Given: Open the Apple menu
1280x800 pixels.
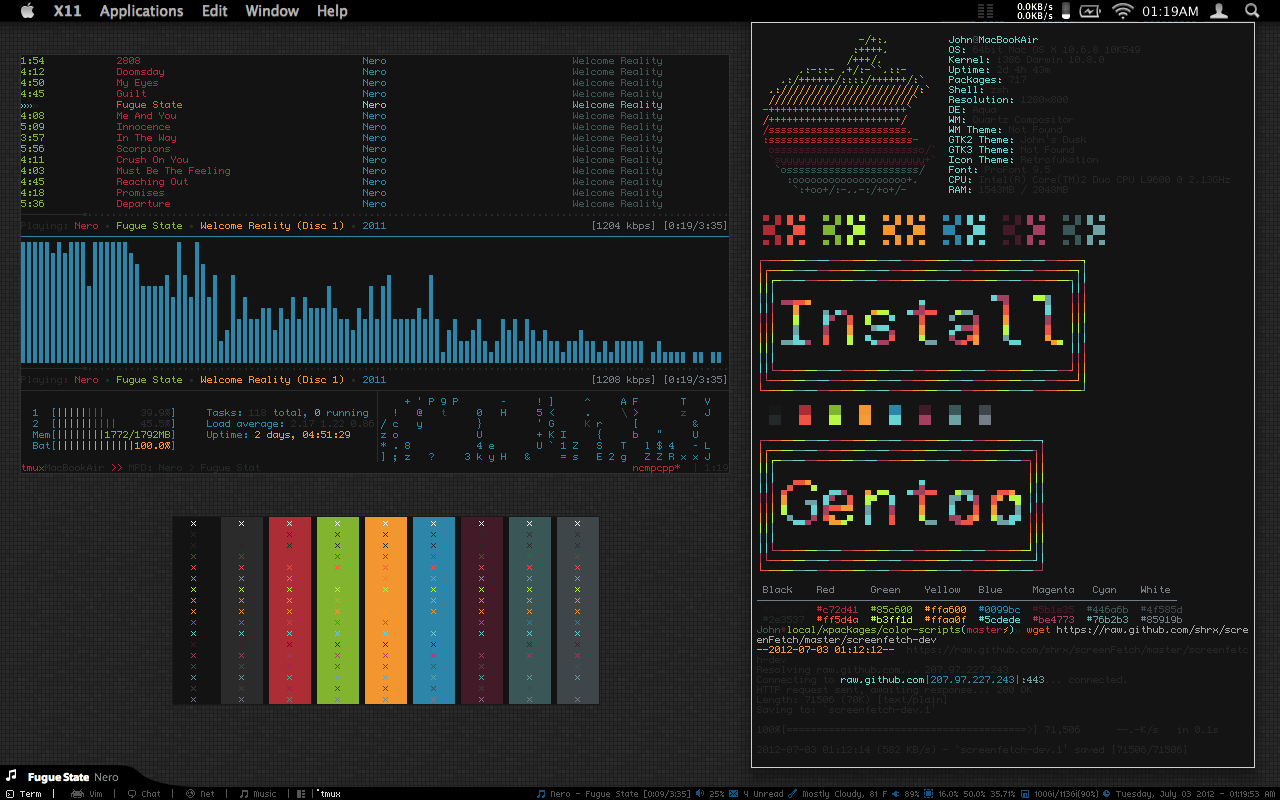Looking at the screenshot, I should coord(27,11).
